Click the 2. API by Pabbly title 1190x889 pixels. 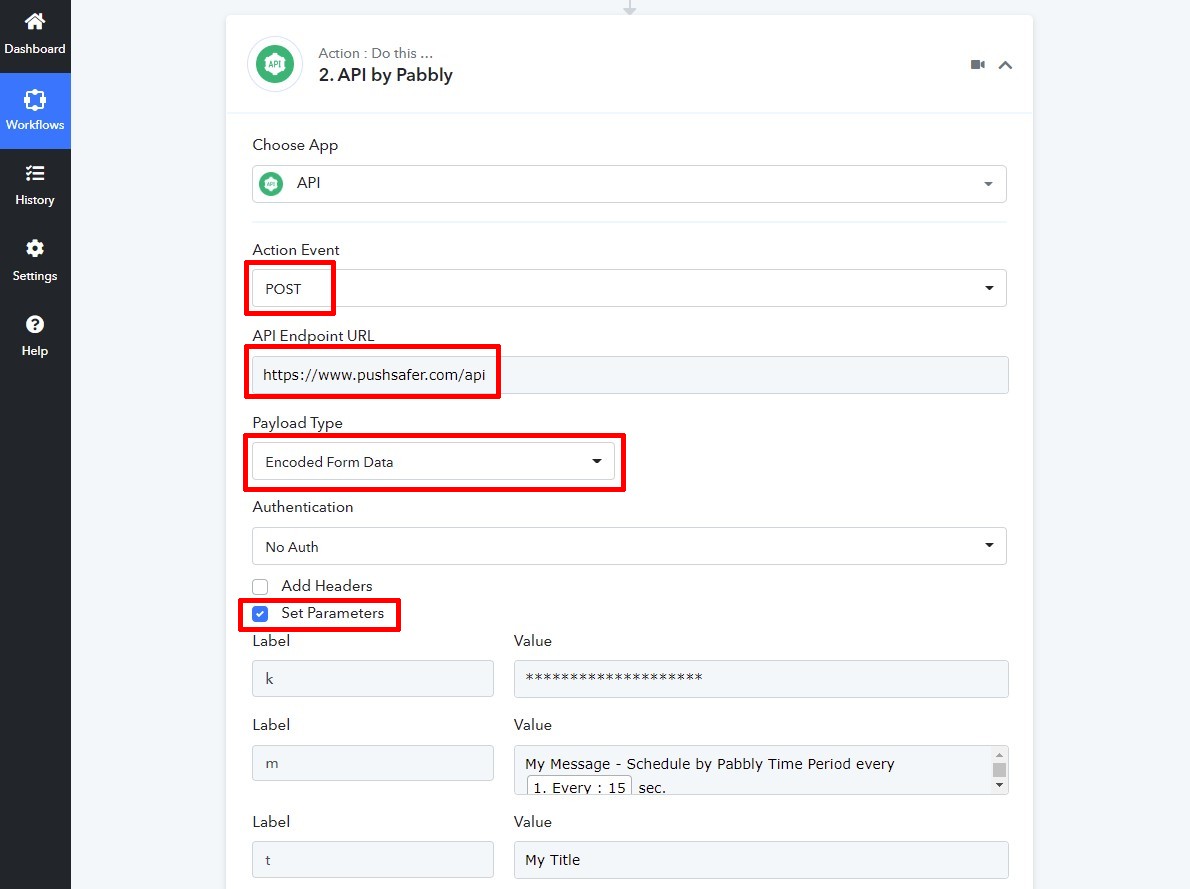pos(386,75)
